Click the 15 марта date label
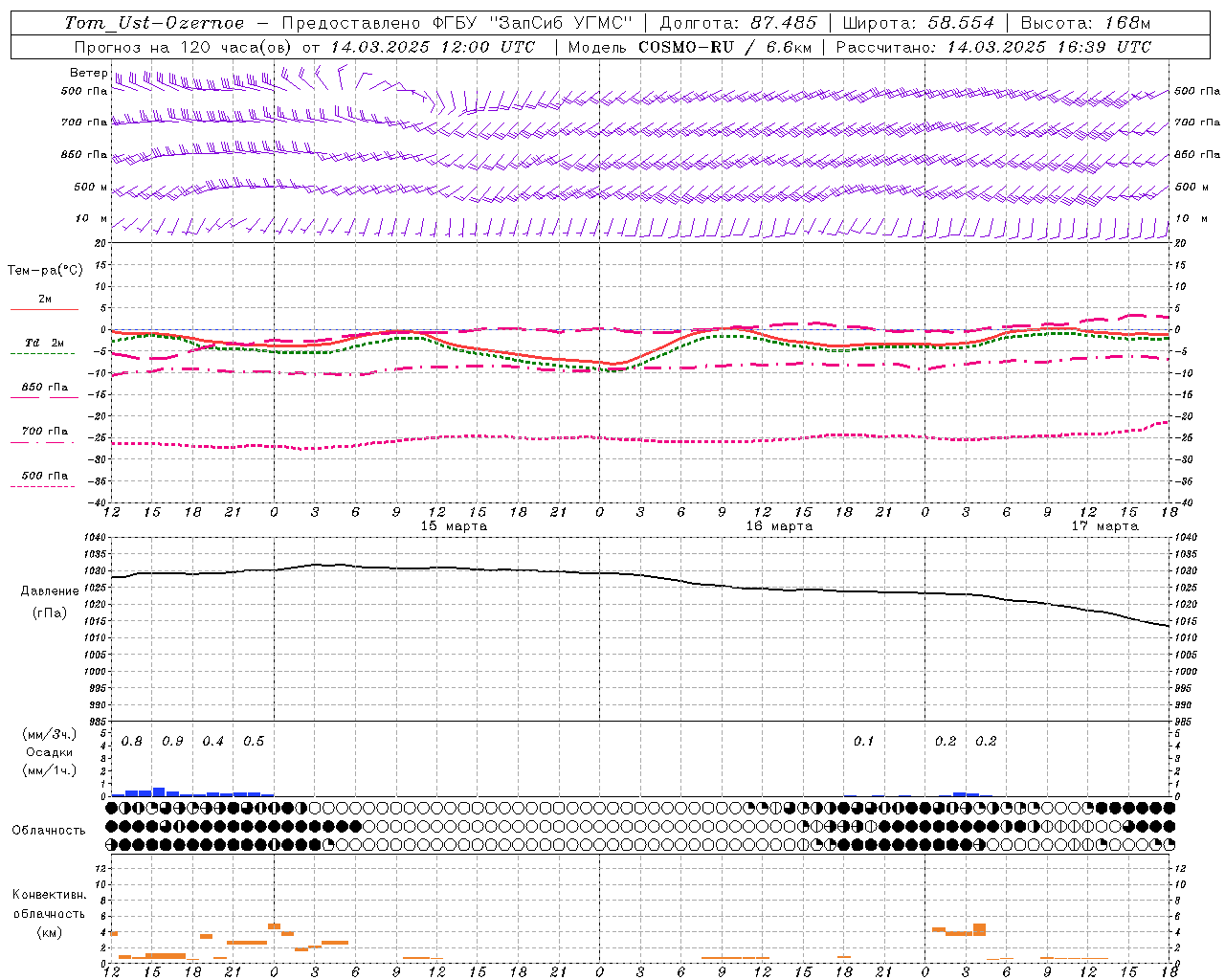This screenshot has height=980, width=1225. (454, 526)
